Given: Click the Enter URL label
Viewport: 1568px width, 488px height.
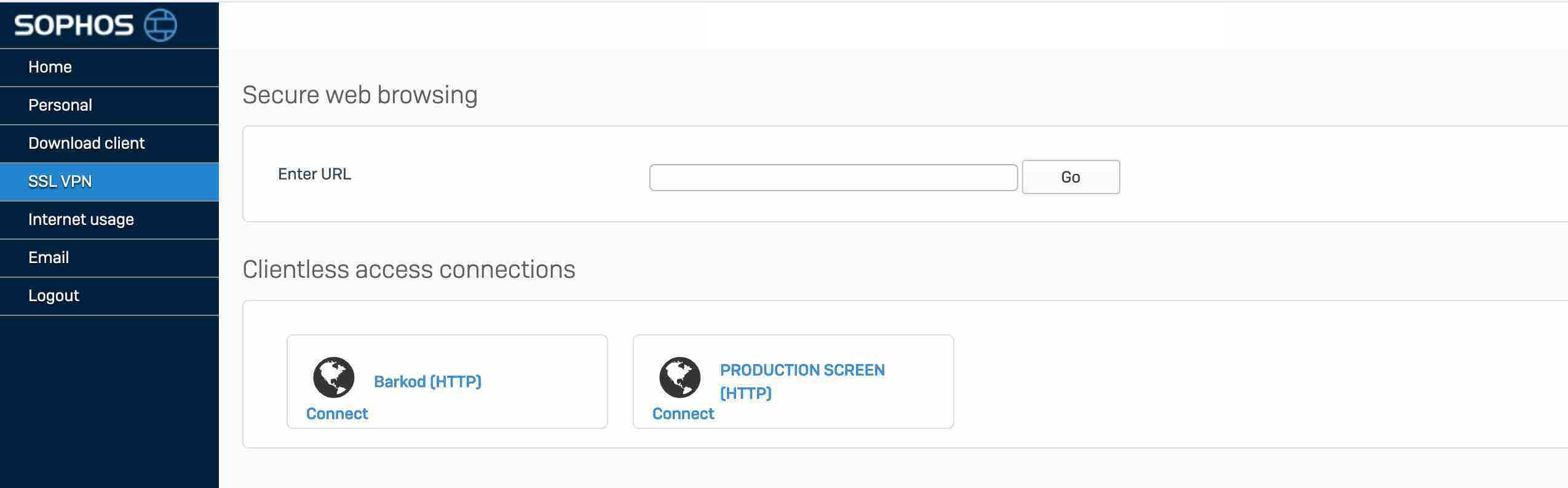Looking at the screenshot, I should pos(314,174).
